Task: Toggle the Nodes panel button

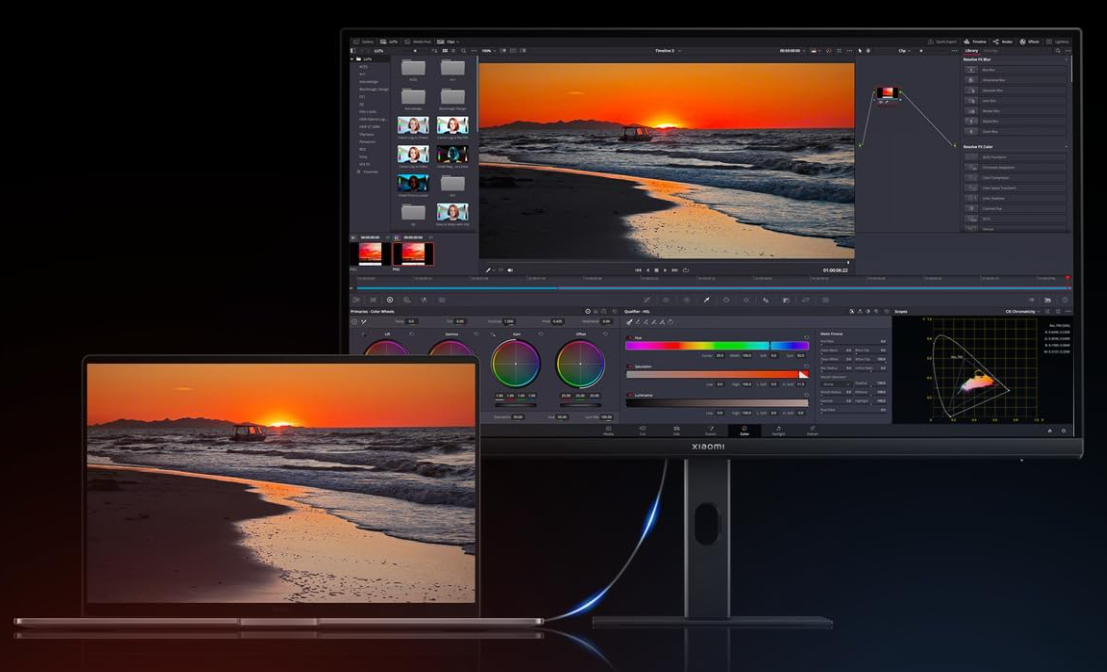Action: click(1003, 42)
